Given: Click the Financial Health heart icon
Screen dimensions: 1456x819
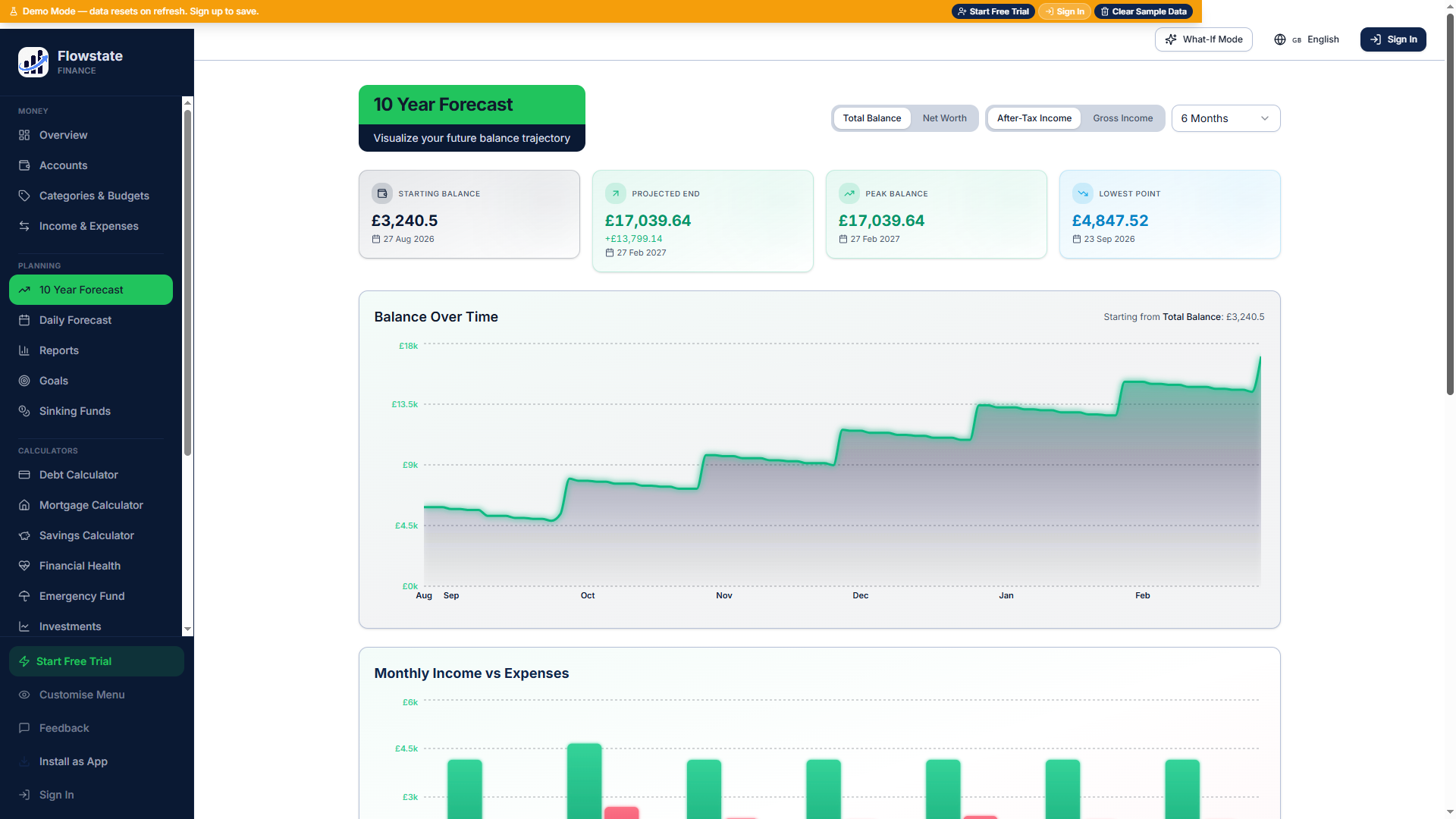Looking at the screenshot, I should [24, 566].
